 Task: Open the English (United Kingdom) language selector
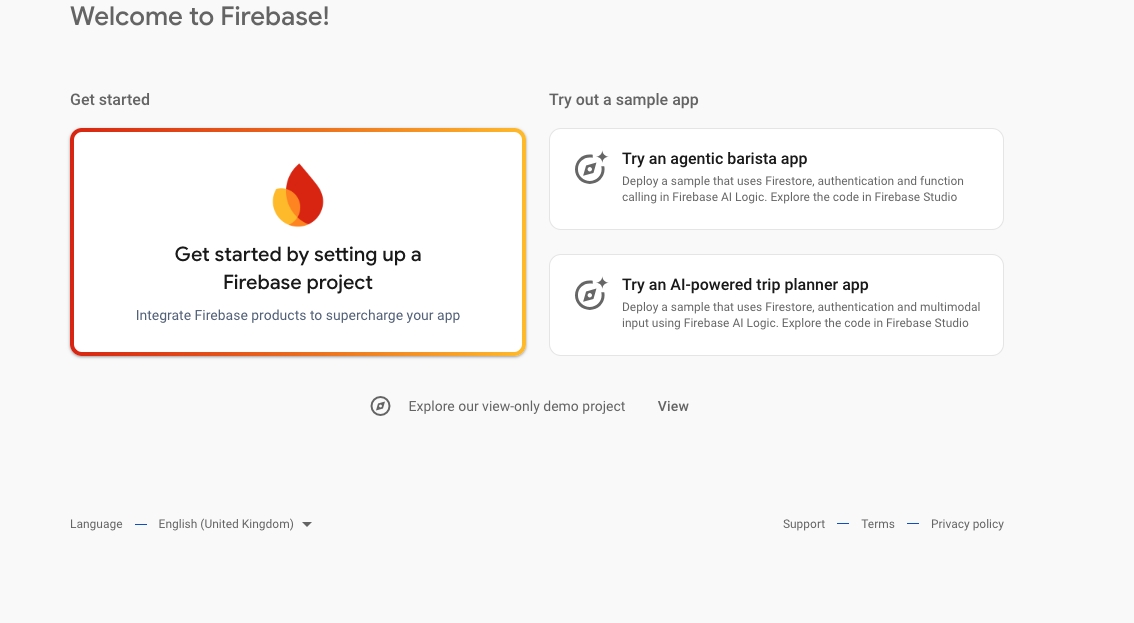226,524
